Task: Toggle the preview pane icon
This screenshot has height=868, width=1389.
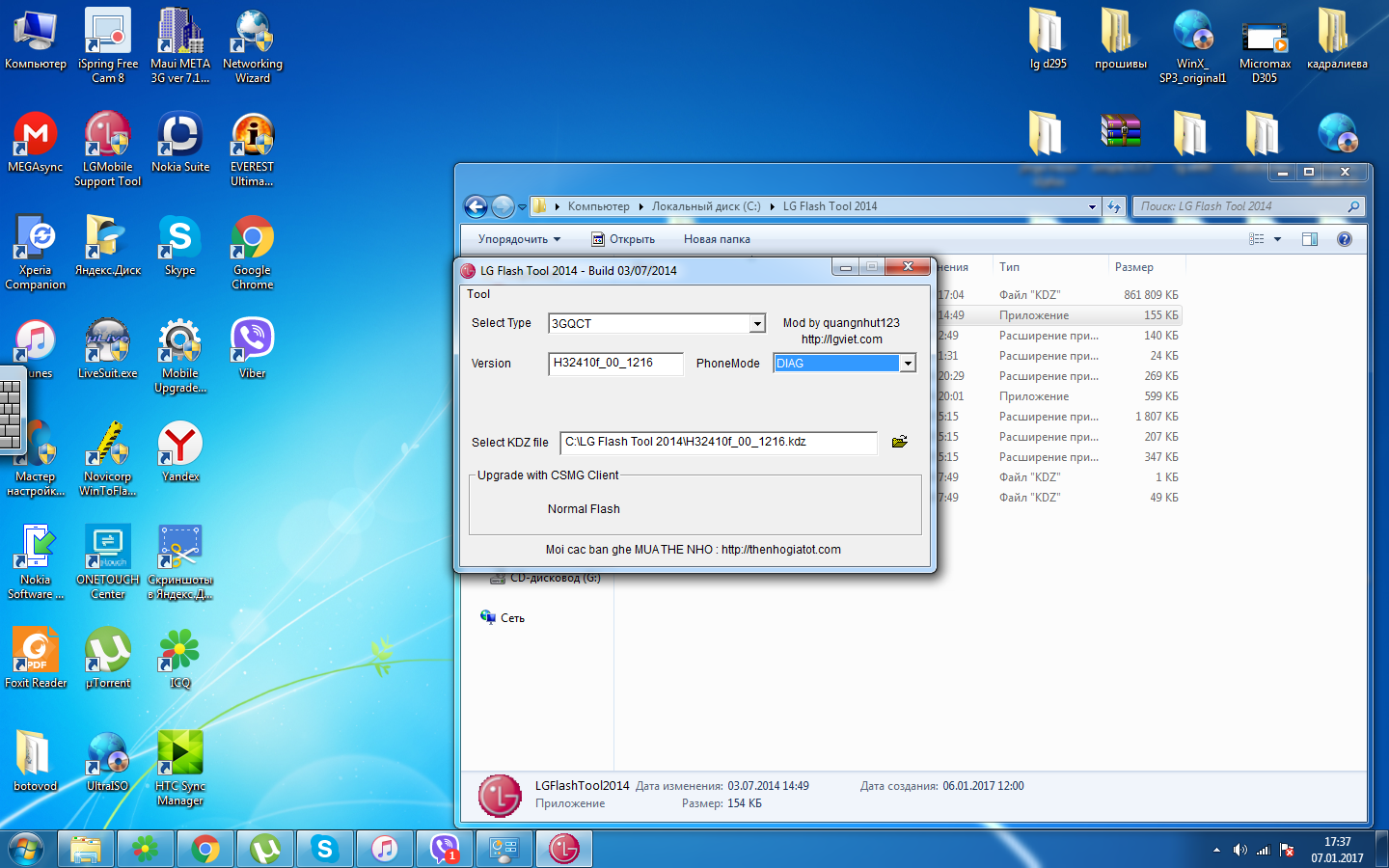Action: 1309,239
